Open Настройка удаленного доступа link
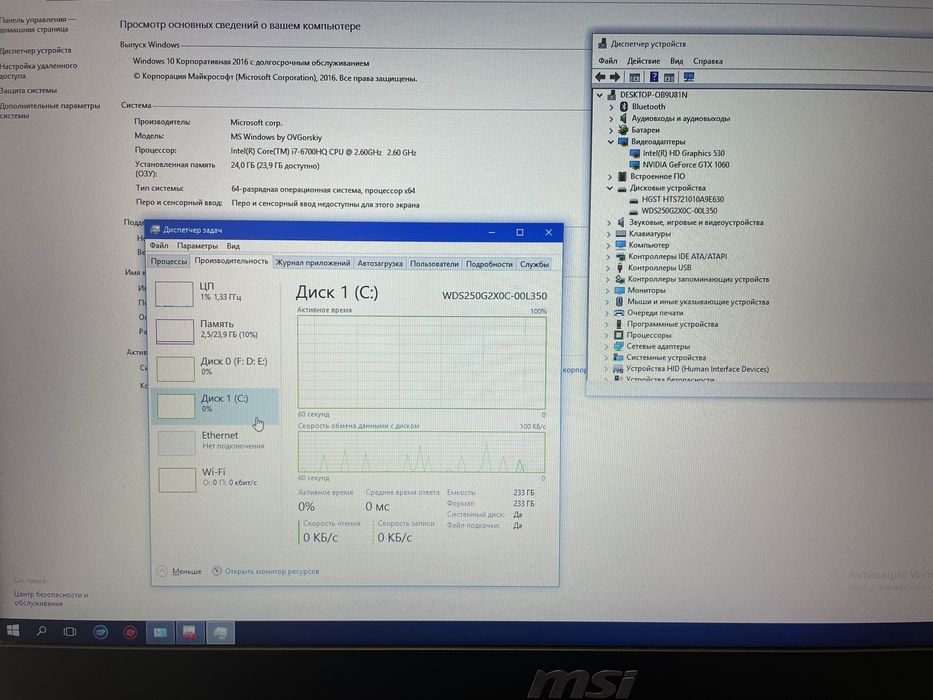 point(38,71)
